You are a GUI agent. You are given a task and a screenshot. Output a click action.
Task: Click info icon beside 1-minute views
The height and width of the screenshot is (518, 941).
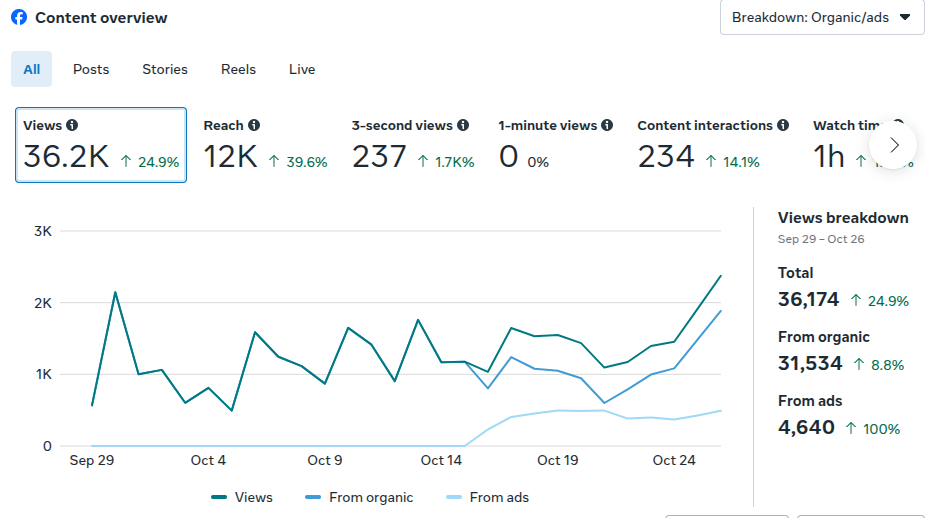coord(607,125)
